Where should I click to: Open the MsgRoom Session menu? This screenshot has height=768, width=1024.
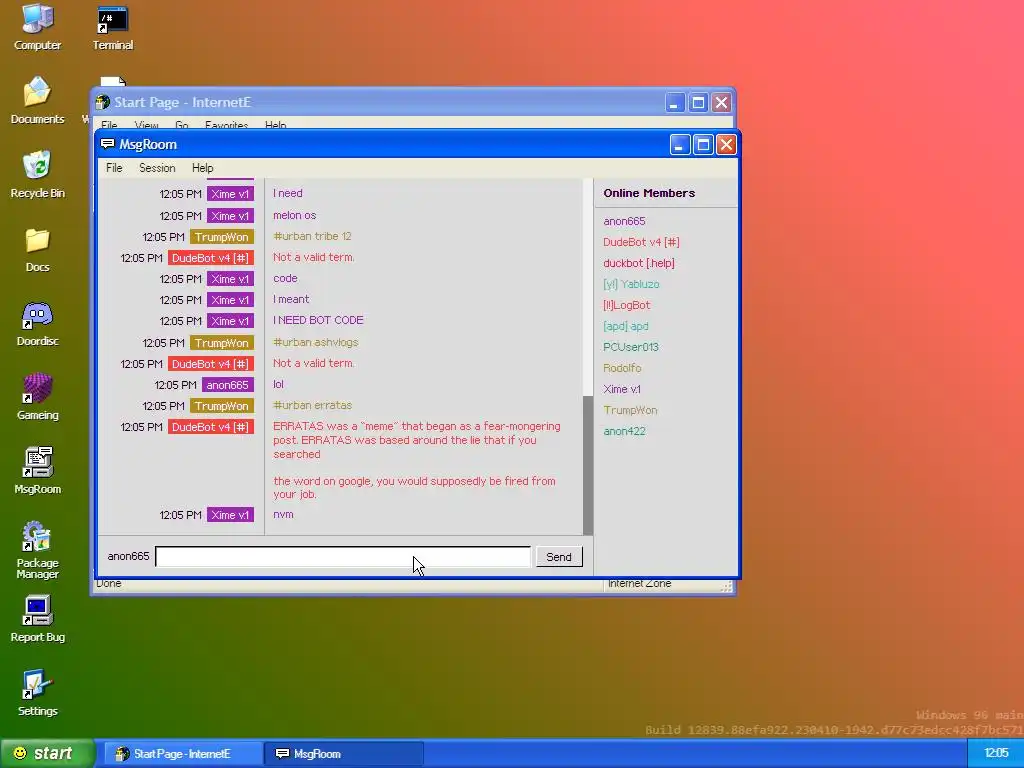[x=157, y=168]
